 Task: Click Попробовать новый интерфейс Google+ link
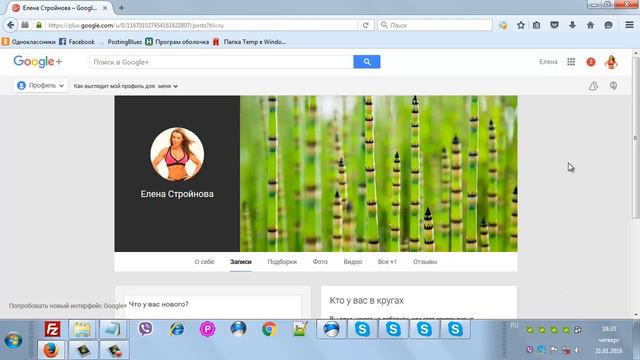pyautogui.click(x=67, y=306)
